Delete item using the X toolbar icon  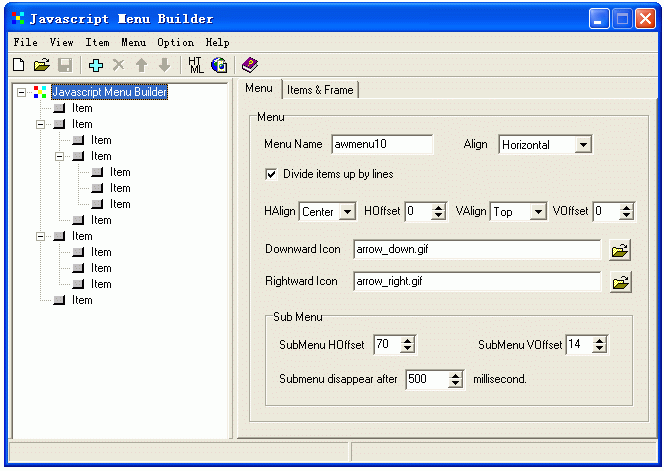[x=119, y=65]
